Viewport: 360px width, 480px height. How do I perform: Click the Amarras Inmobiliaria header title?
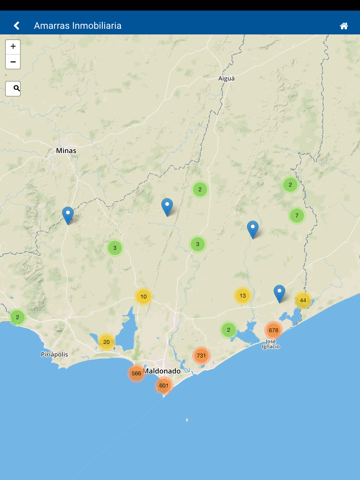78,26
